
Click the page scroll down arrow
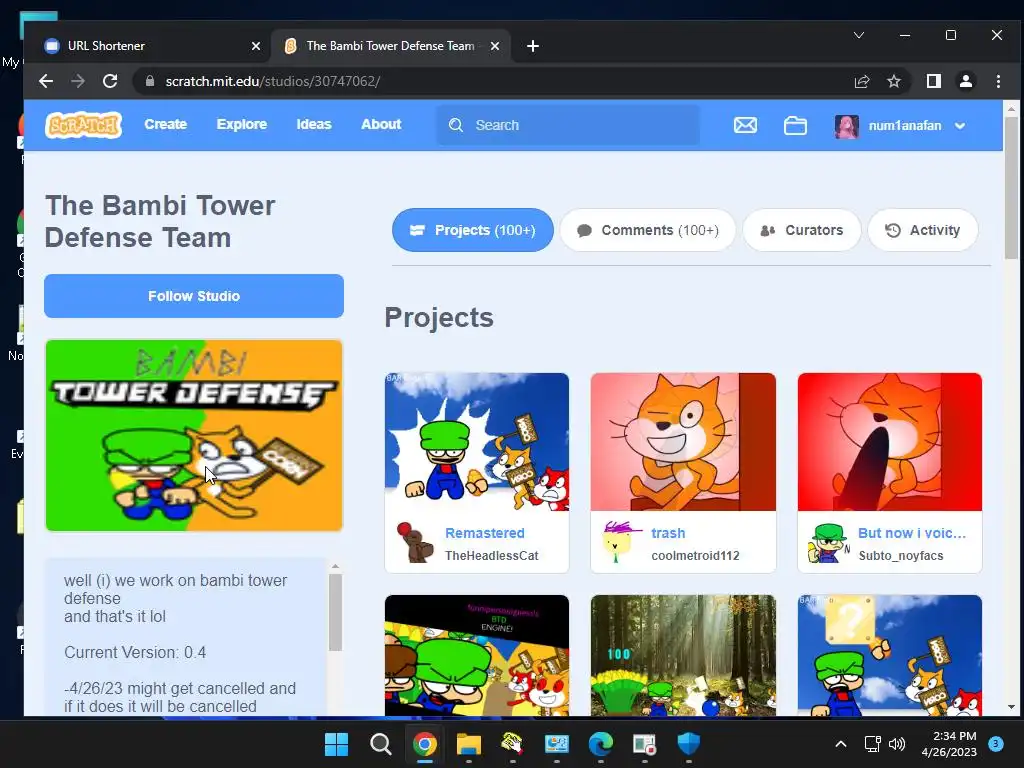click(1011, 707)
